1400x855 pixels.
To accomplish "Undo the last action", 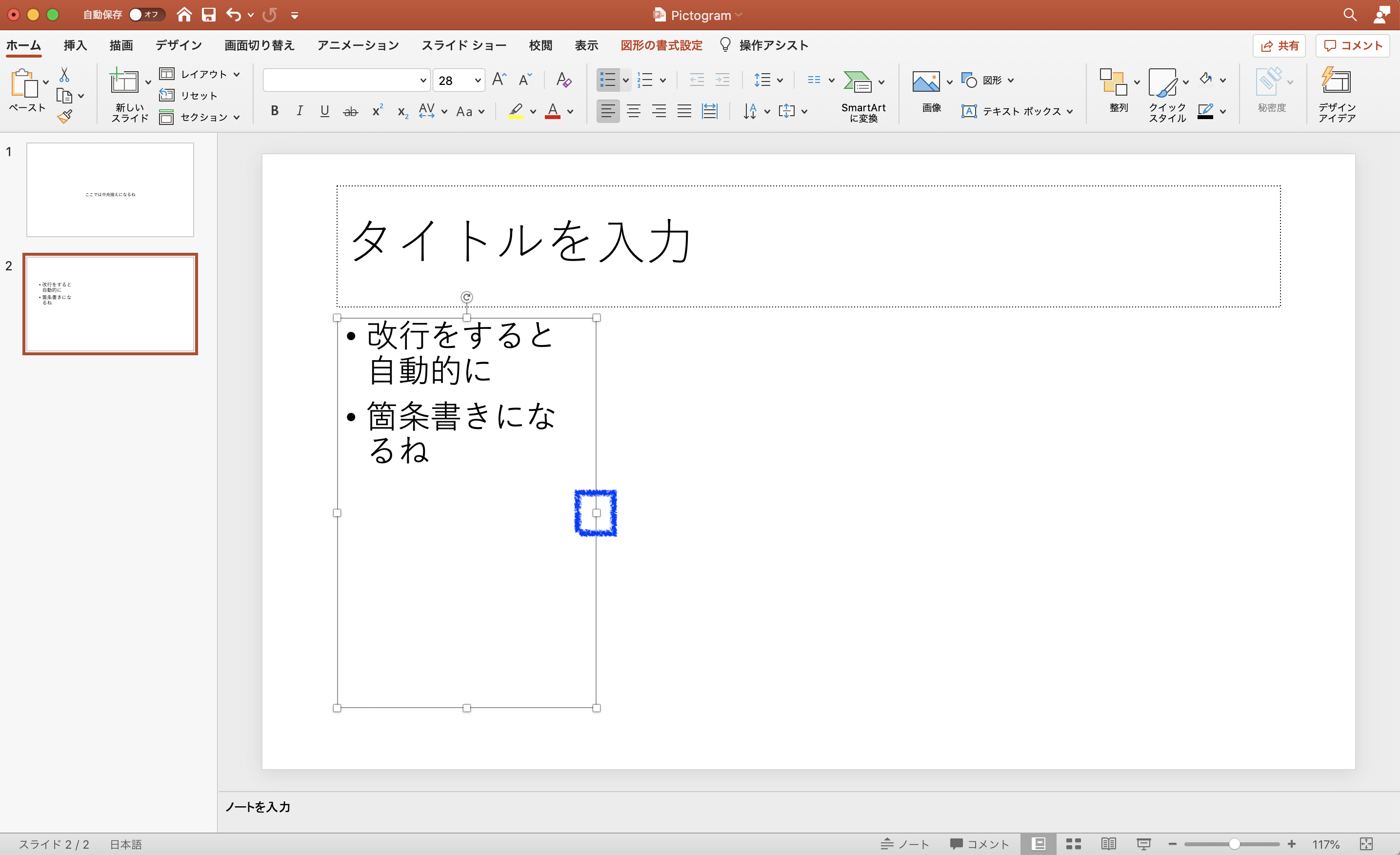I will click(x=233, y=15).
